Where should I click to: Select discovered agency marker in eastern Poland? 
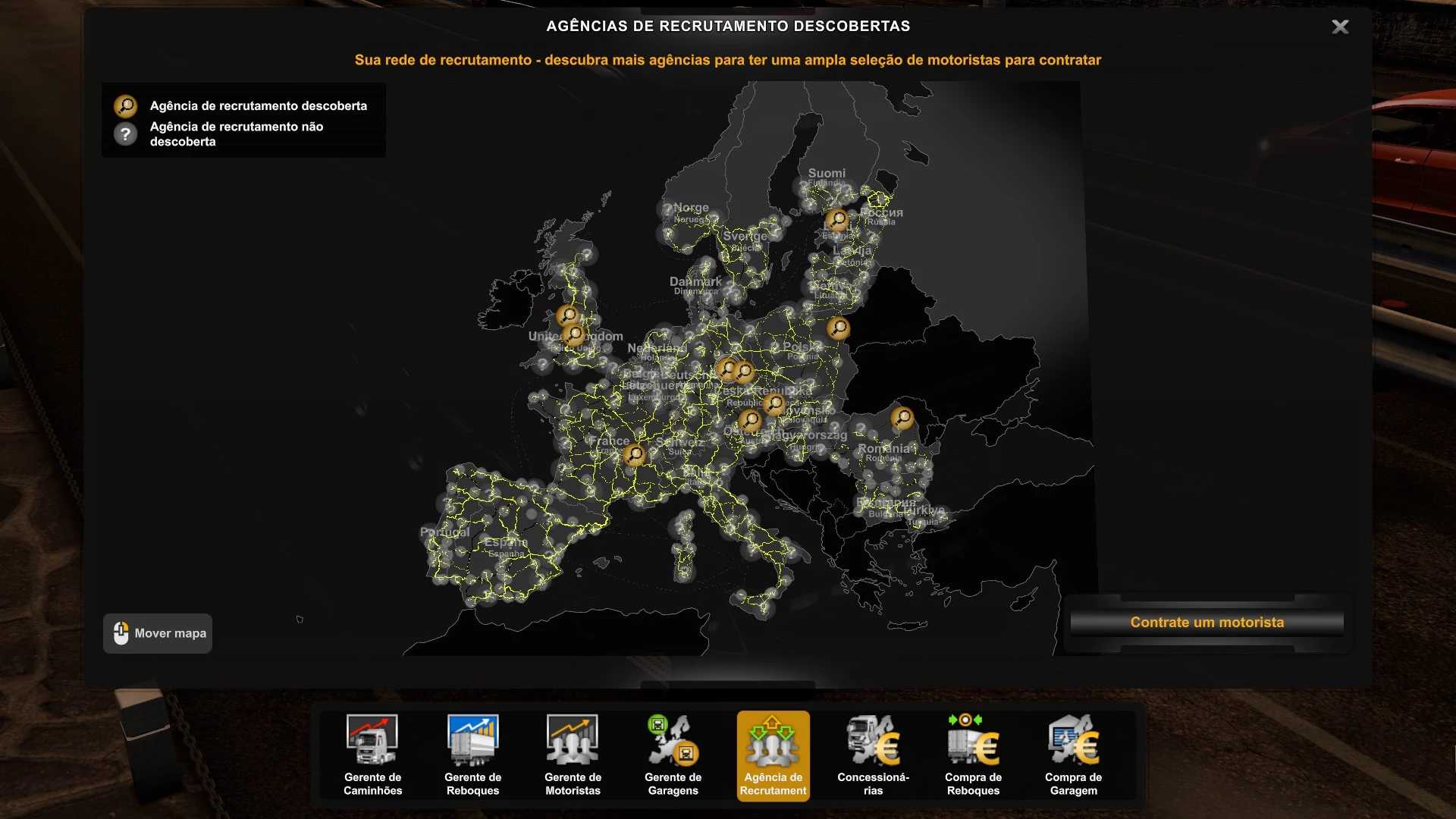tap(838, 328)
